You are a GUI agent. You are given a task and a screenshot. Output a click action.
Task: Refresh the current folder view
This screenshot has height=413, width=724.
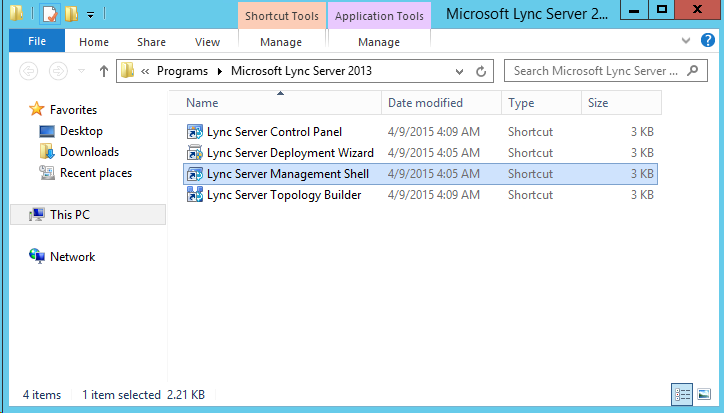481,72
